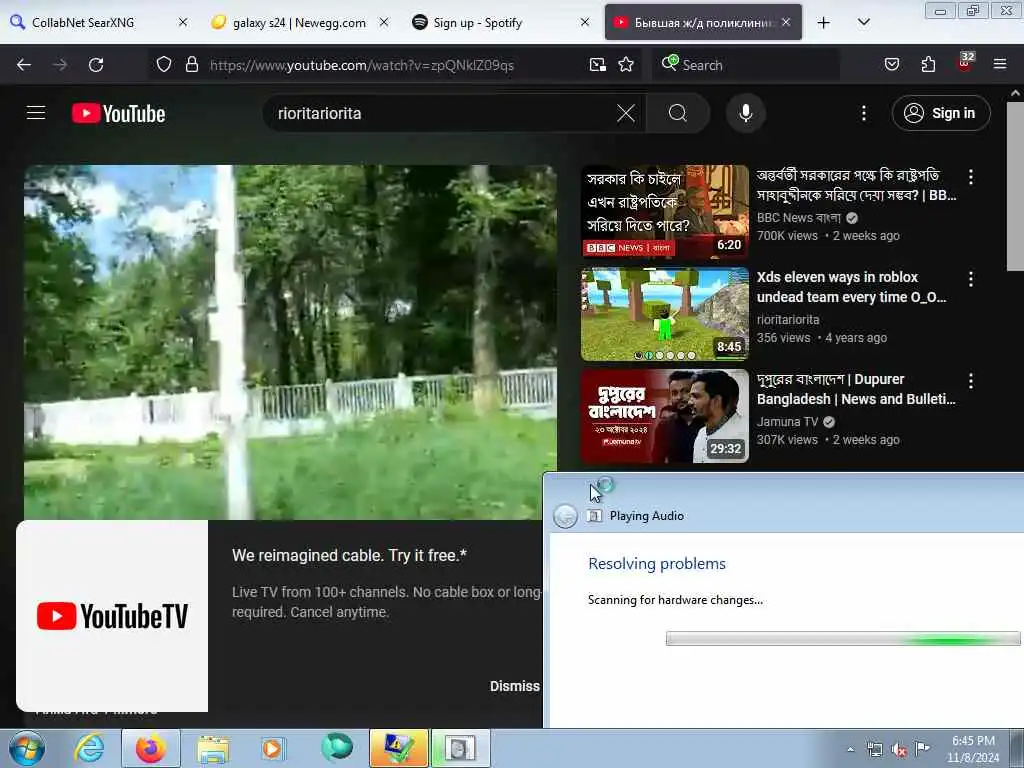Close the Sign up - Spotify tab
Screen dimensions: 1024x768
[x=584, y=22]
